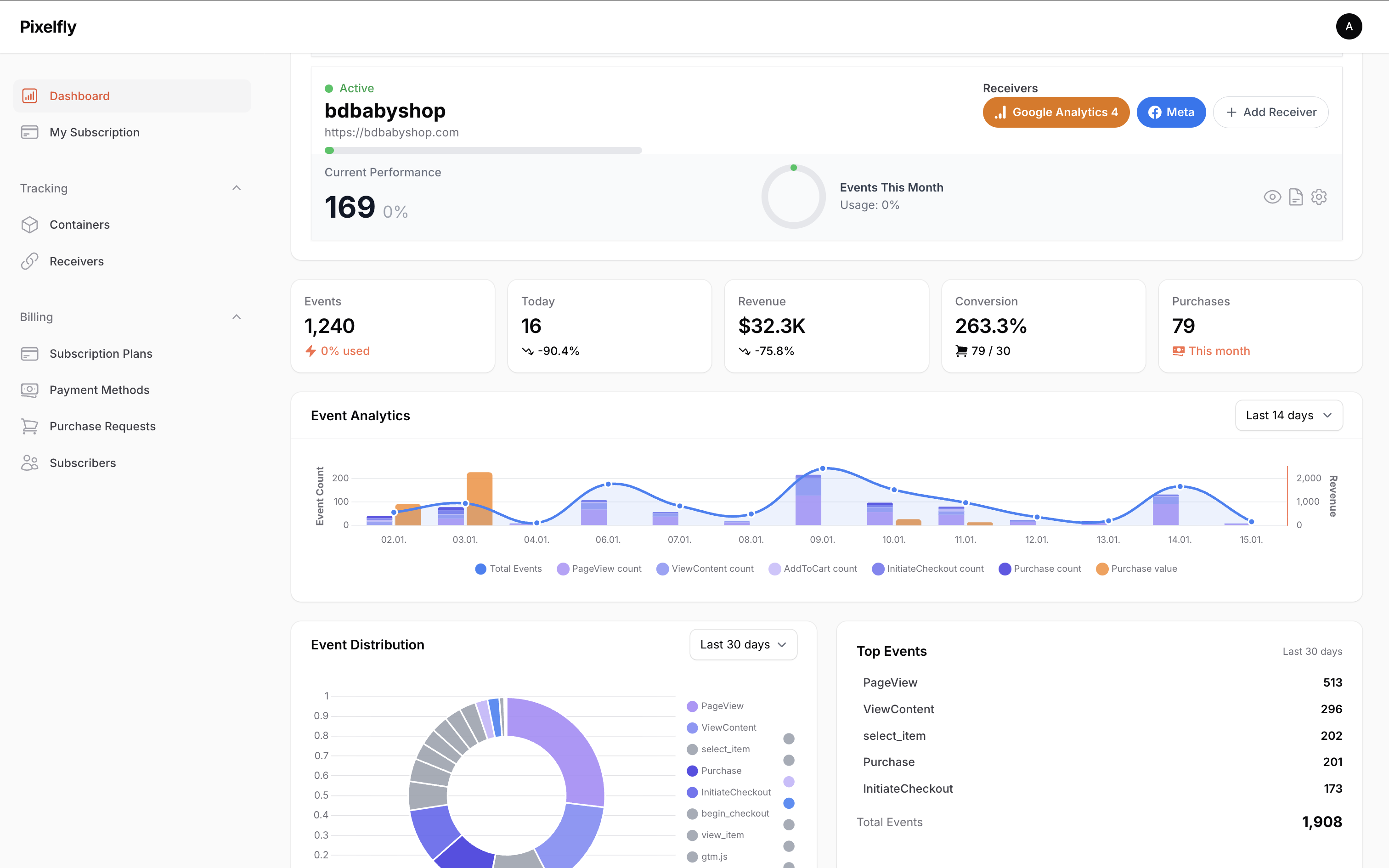This screenshot has width=1389, height=868.
Task: Click the Purchase Requests cart icon
Action: (x=29, y=426)
